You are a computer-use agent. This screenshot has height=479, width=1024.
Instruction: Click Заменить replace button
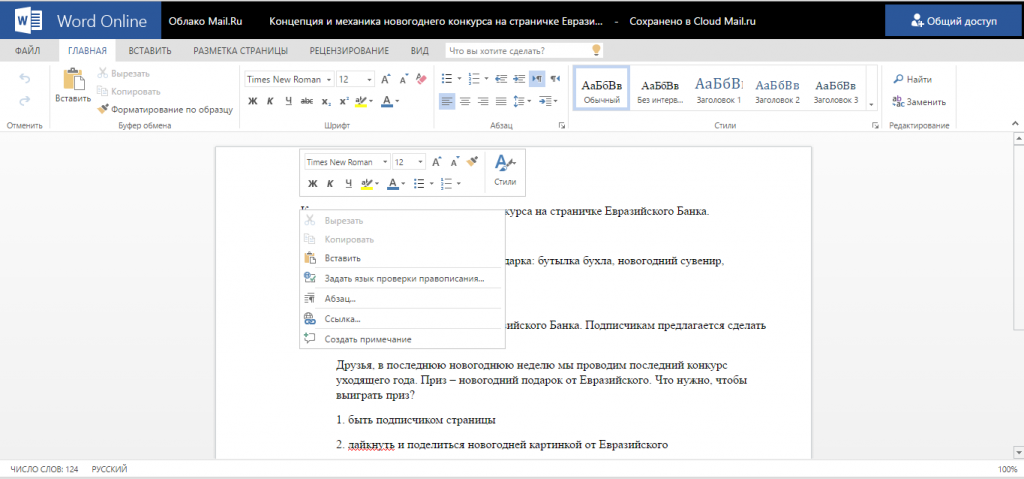coord(919,102)
